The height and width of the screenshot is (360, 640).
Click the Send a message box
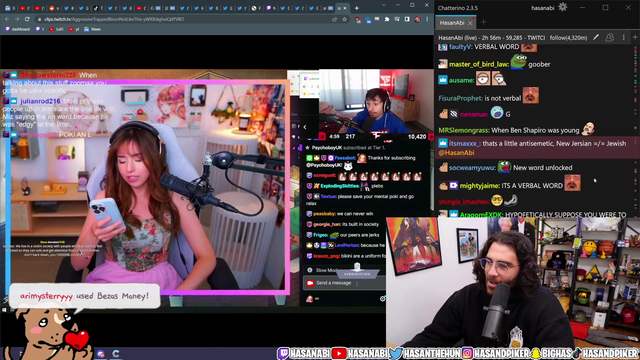[344, 283]
